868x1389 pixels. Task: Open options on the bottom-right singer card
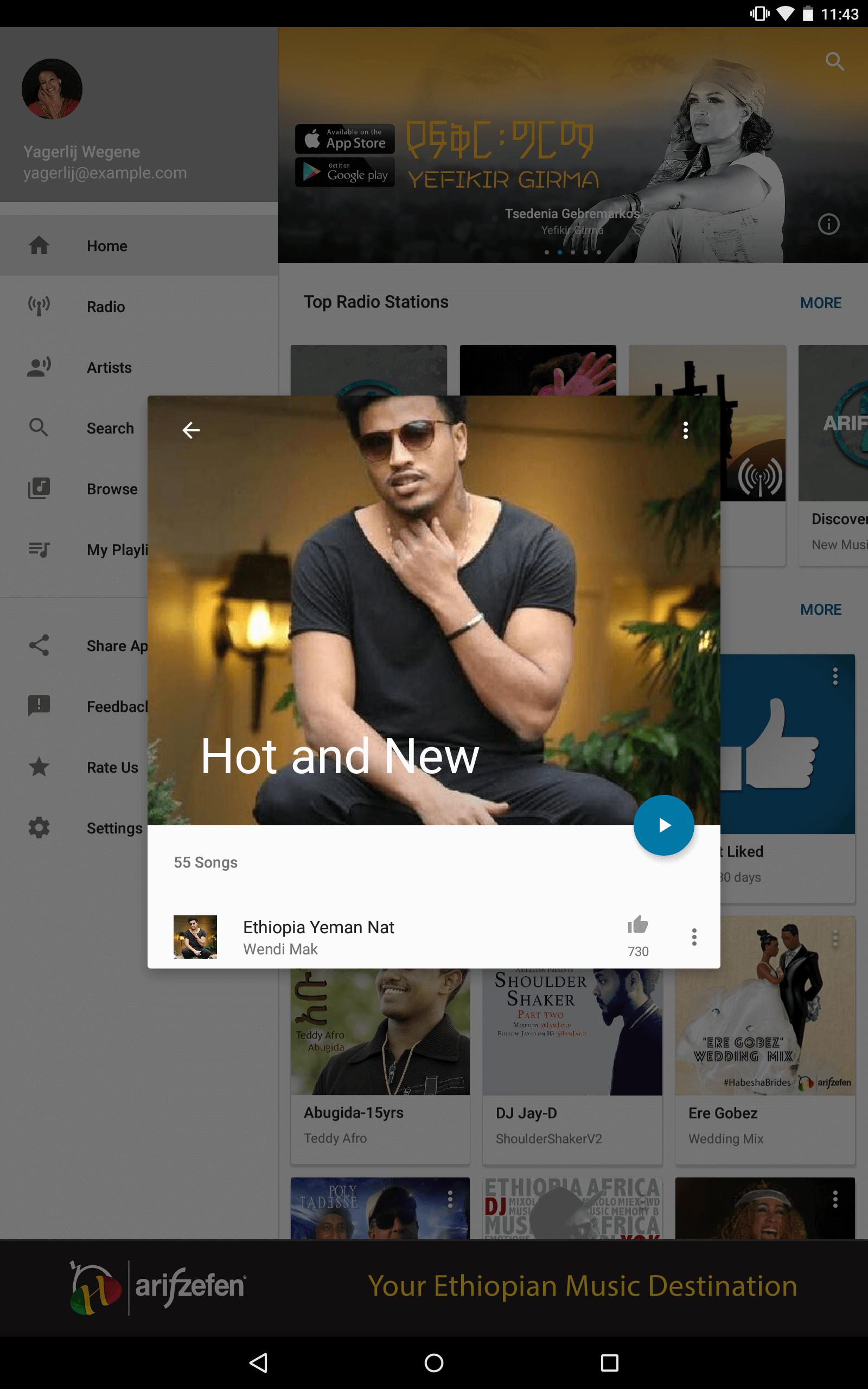pos(835,1199)
